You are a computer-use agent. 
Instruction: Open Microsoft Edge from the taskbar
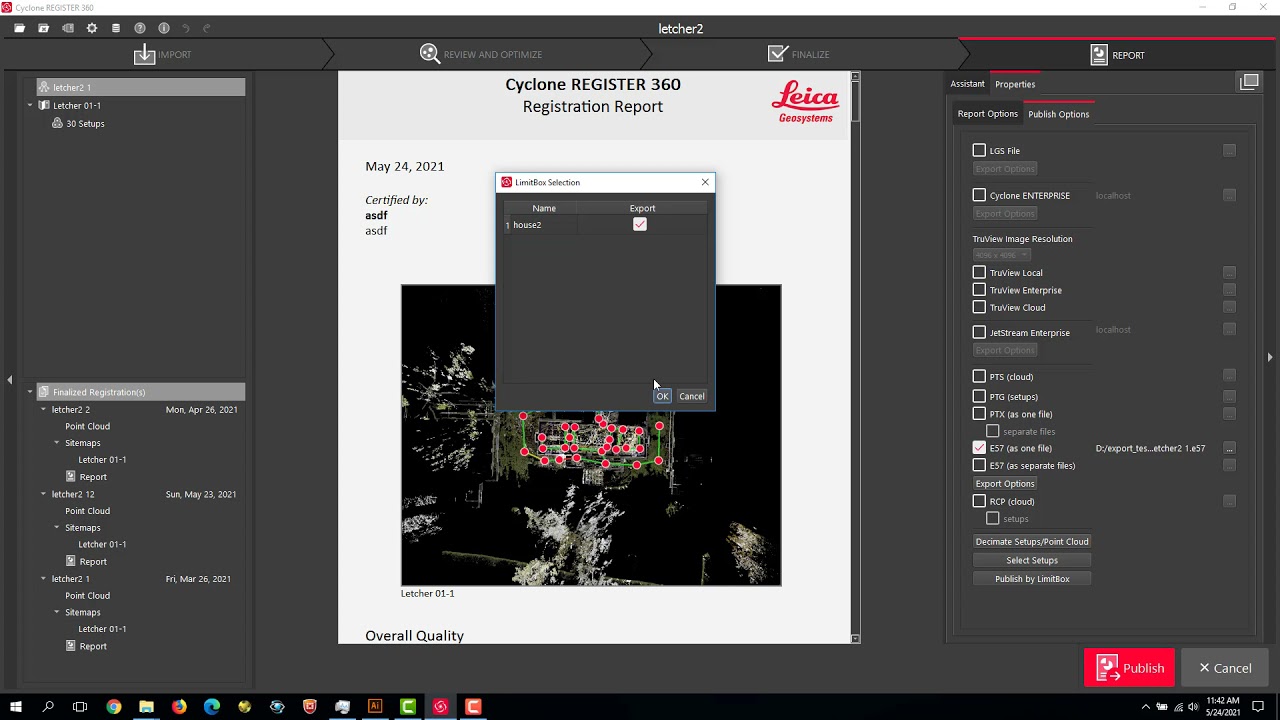pos(212,707)
